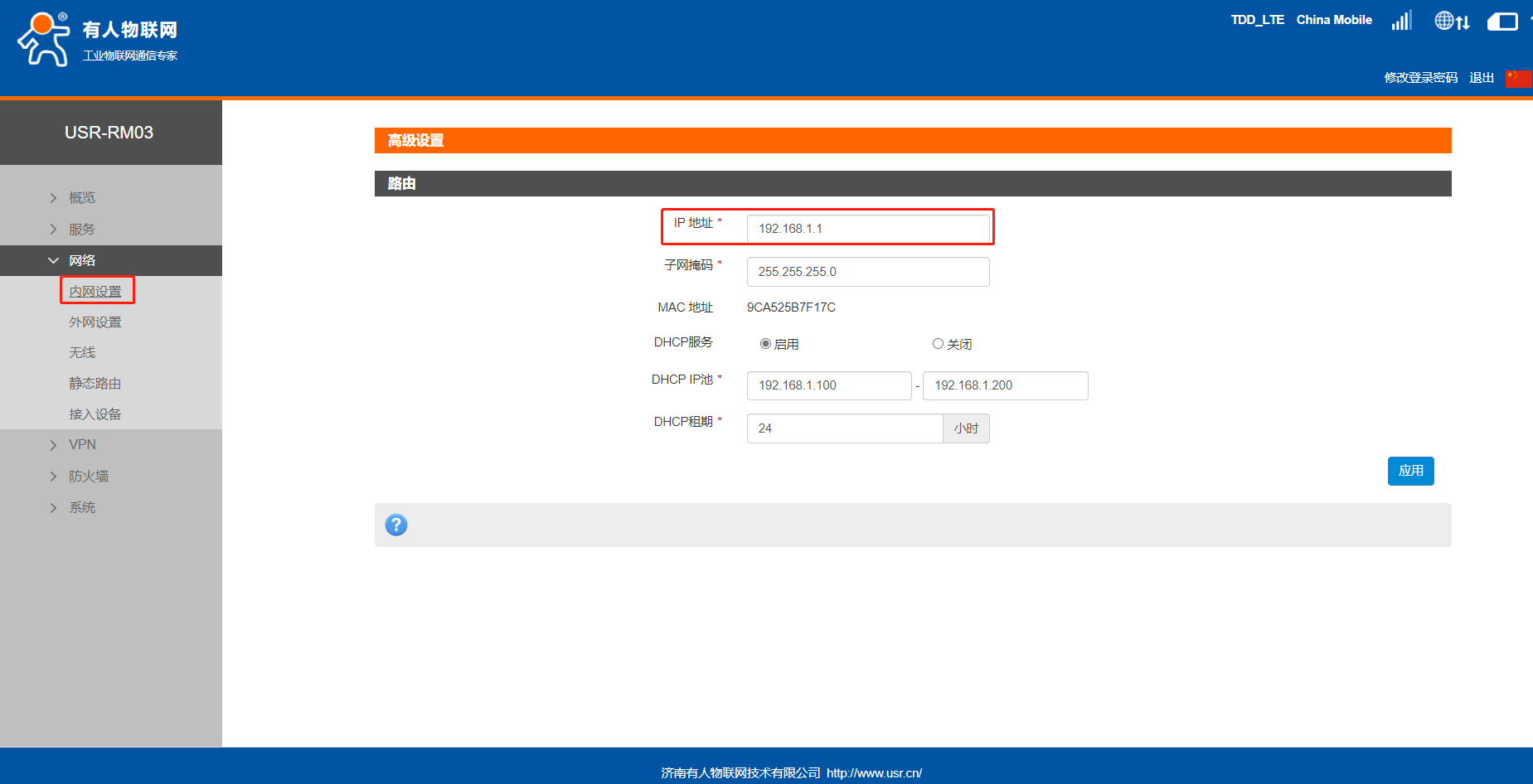Click the 应用 apply button
Screen dimensions: 1533x784
pos(1410,471)
